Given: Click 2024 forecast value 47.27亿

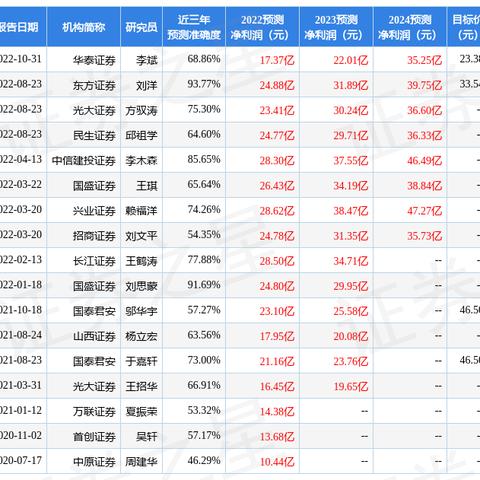Looking at the screenshot, I should point(425,211).
